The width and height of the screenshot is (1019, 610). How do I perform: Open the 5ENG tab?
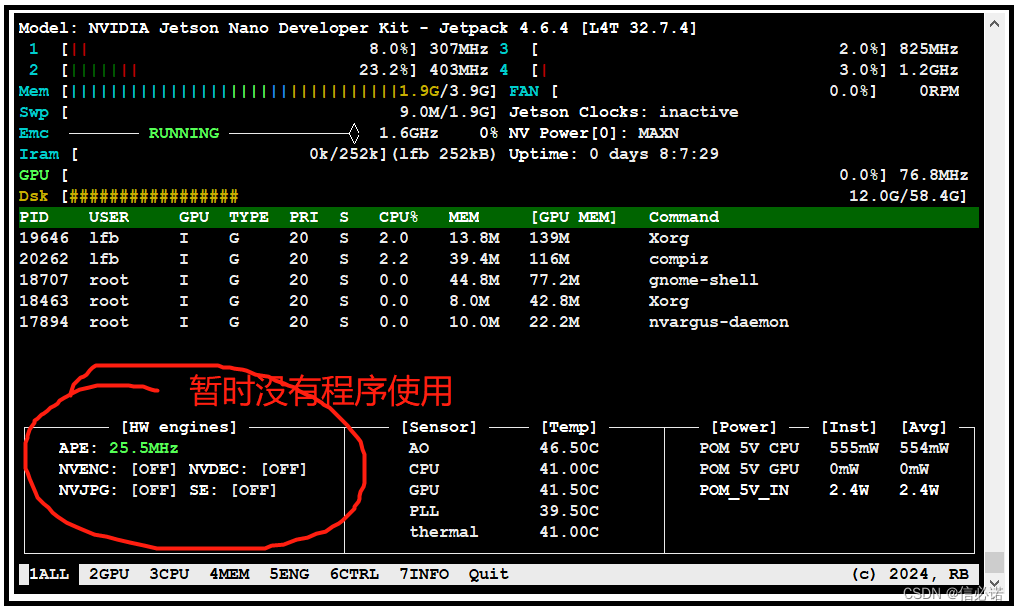289,574
